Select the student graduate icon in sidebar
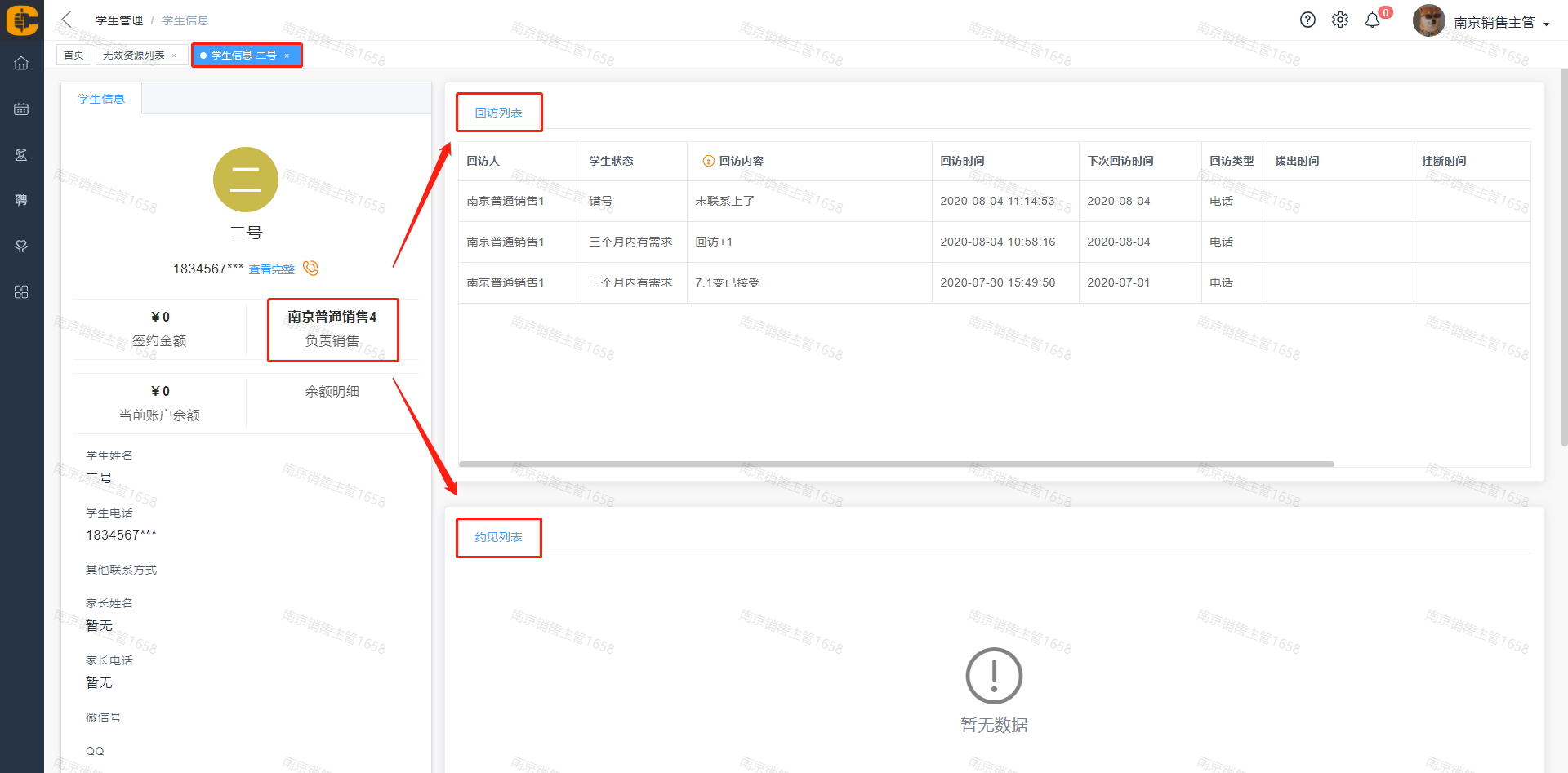 [21, 155]
